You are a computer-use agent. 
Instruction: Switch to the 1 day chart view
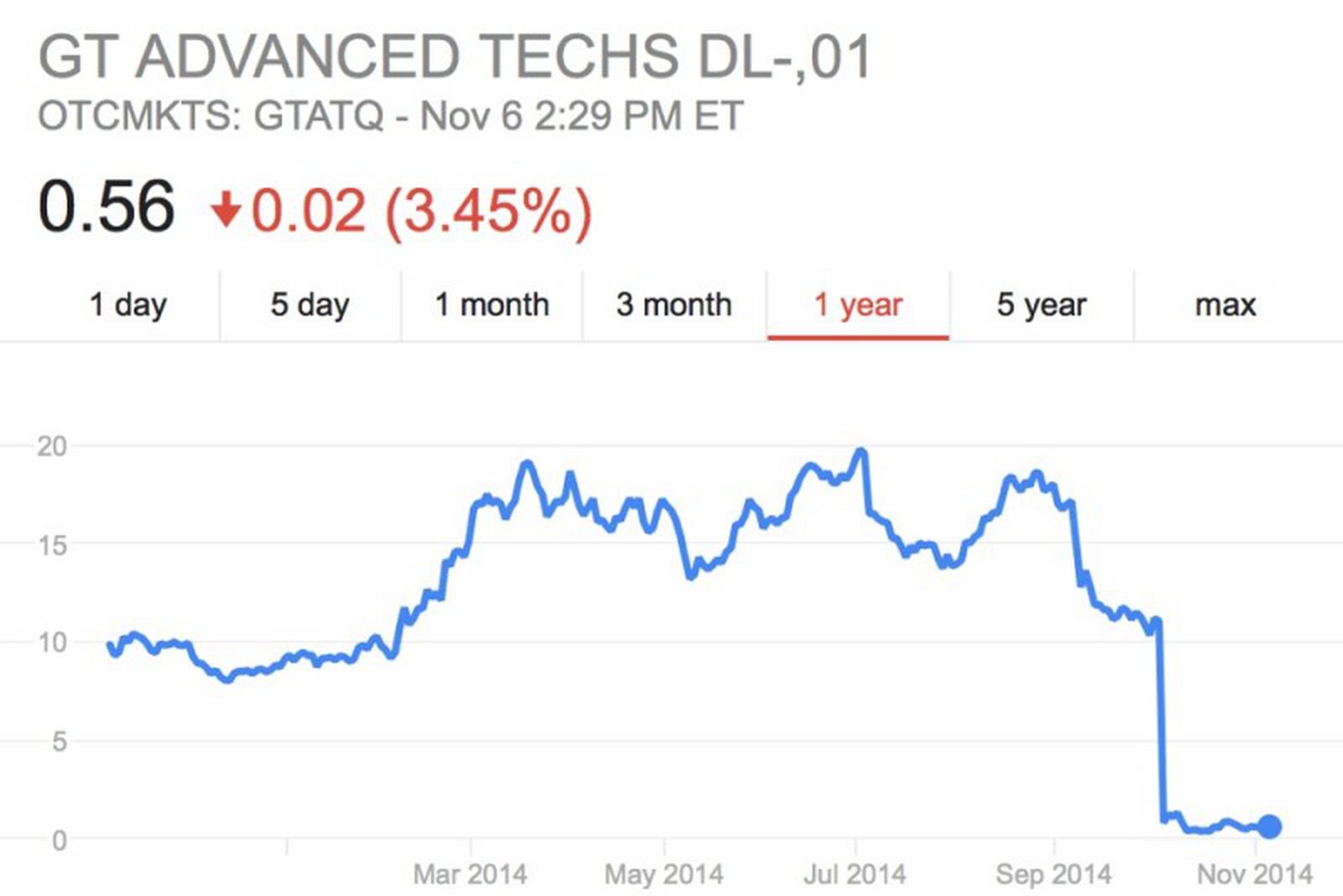(128, 305)
